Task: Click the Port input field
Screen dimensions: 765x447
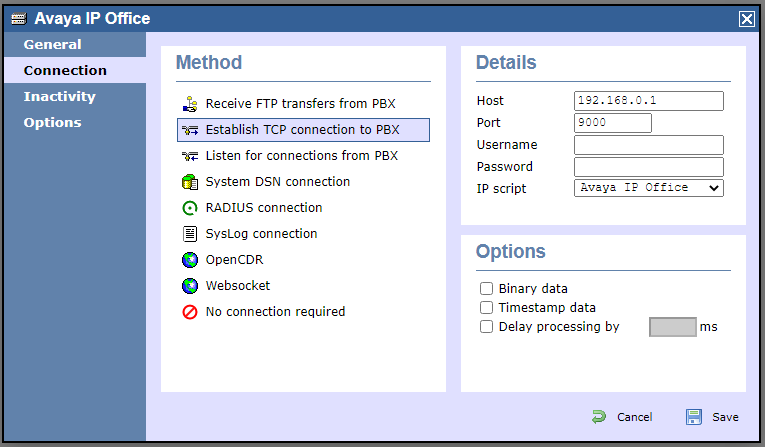Action: click(612, 123)
